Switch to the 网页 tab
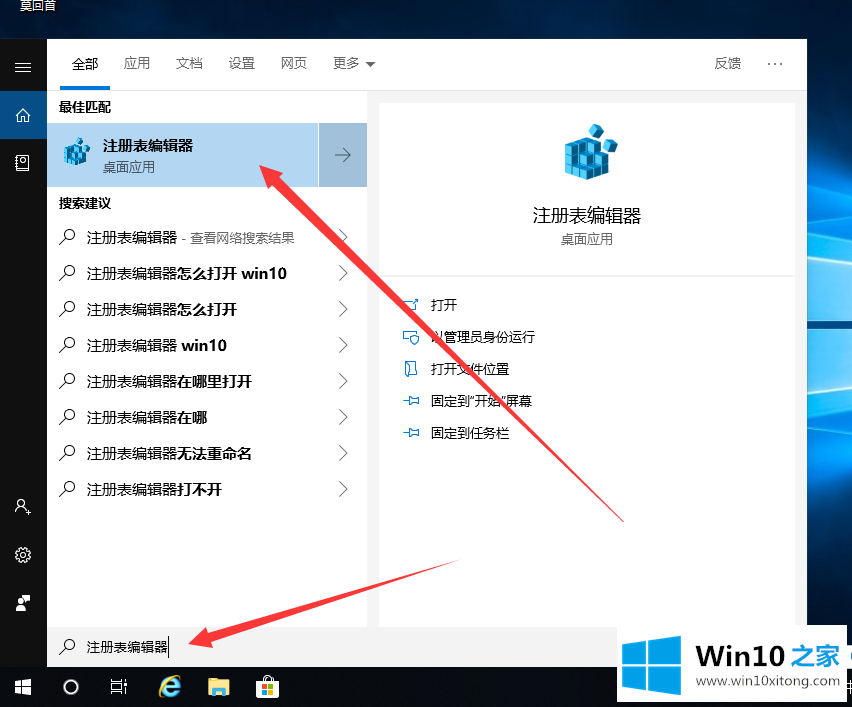The image size is (852, 707). click(294, 64)
